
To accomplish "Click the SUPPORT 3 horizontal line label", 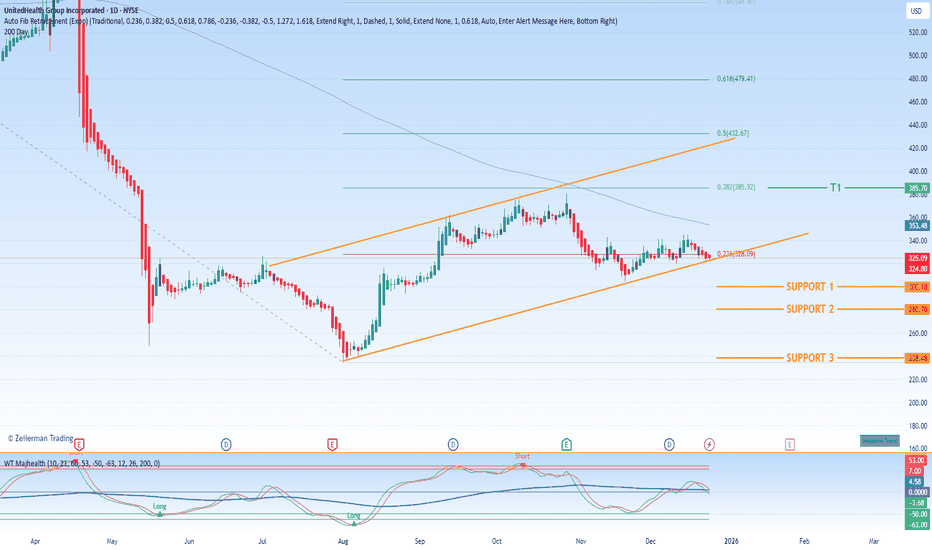I will (809, 358).
